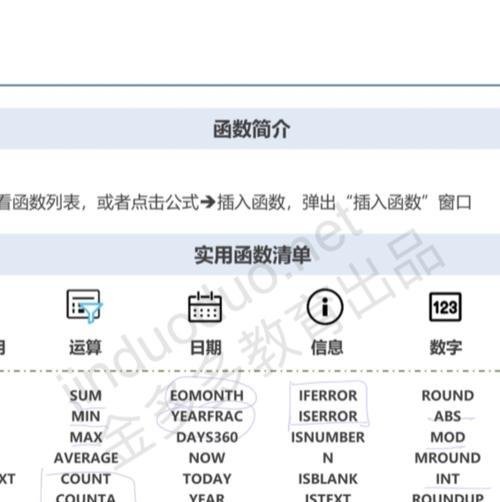Screen dimensions: 500x502
Task: Click the 数字 category label
Action: coord(446,347)
